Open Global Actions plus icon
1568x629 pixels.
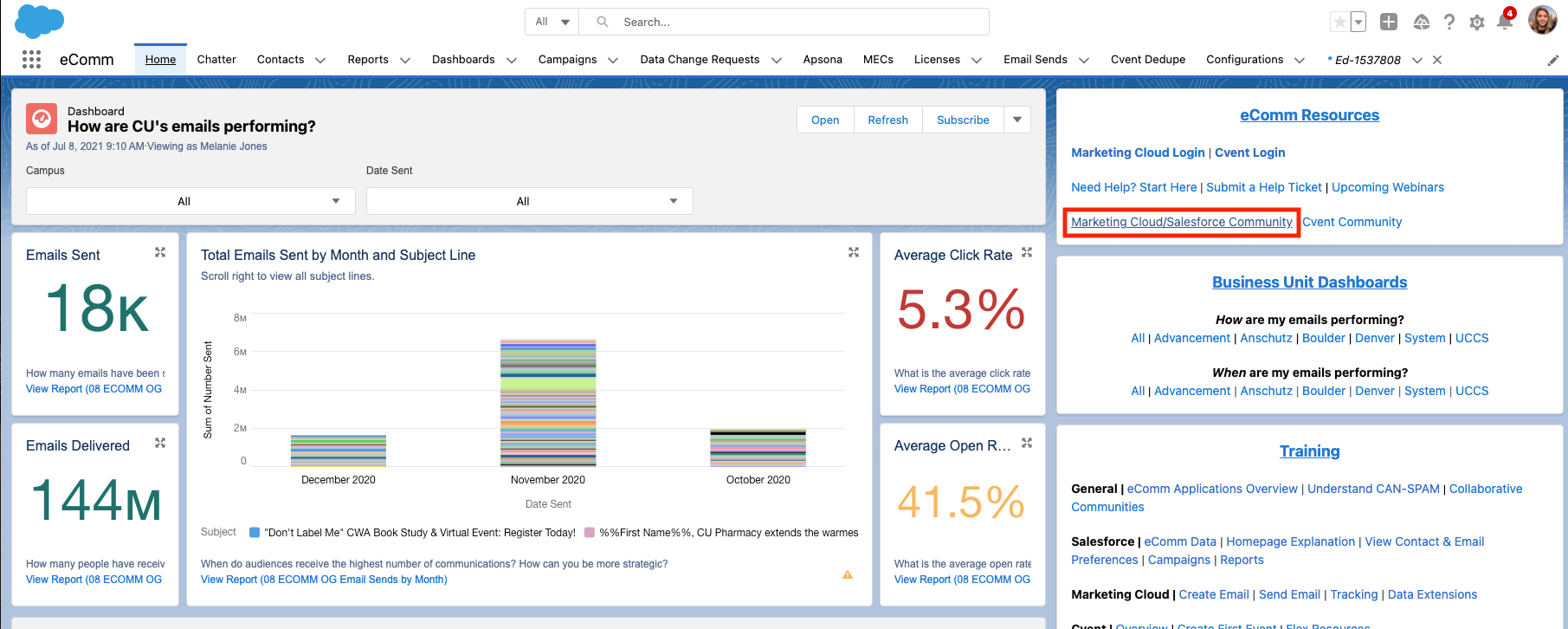tap(1389, 22)
